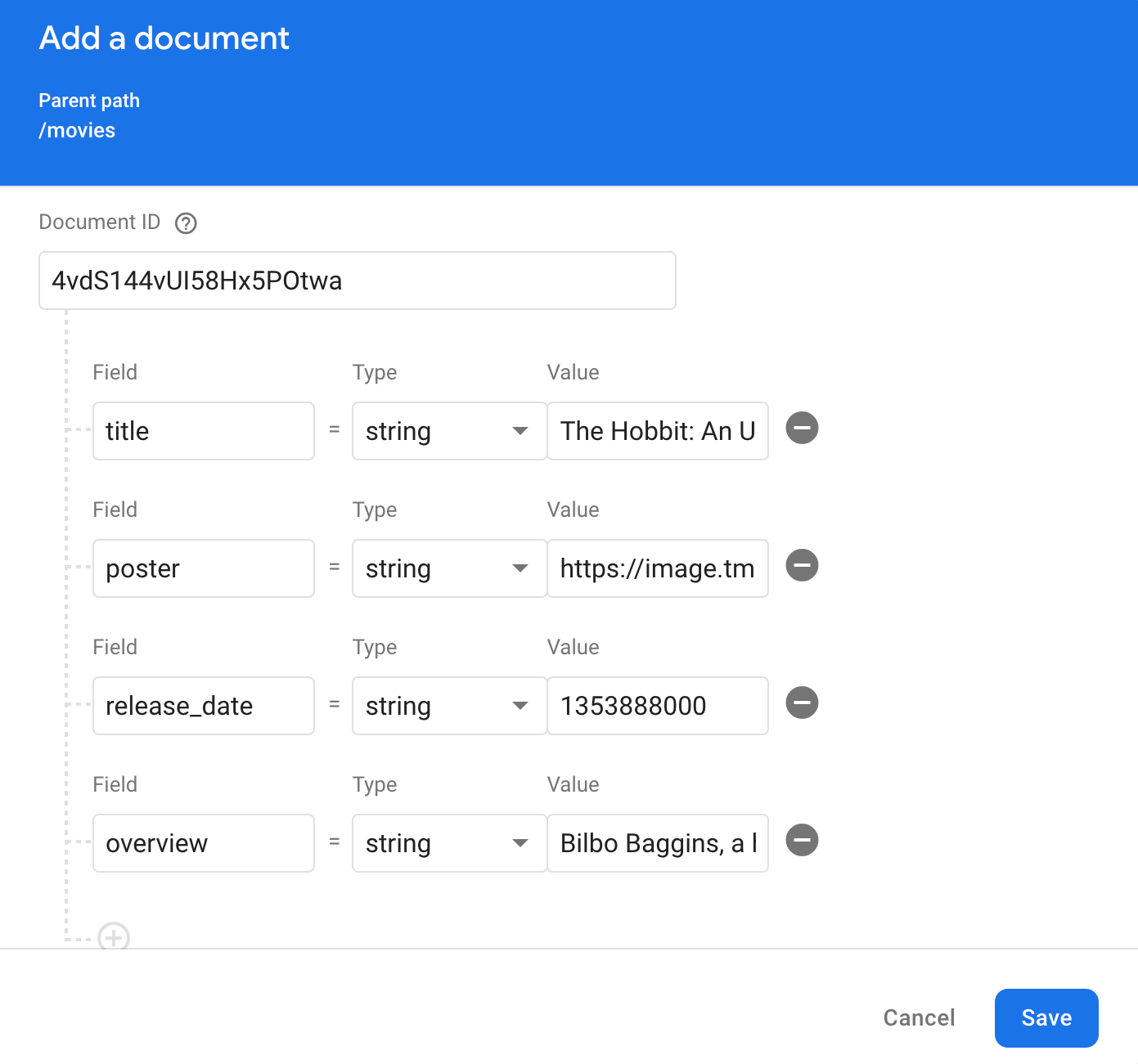1138x1064 pixels.
Task: Cancel adding the document
Action: point(919,1018)
